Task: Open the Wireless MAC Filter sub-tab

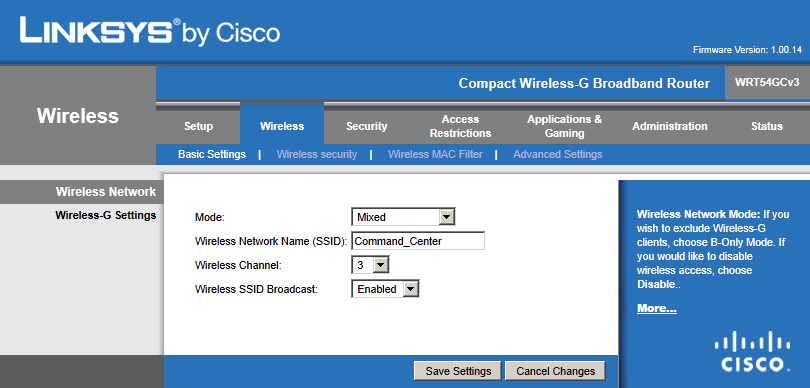Action: pos(435,154)
